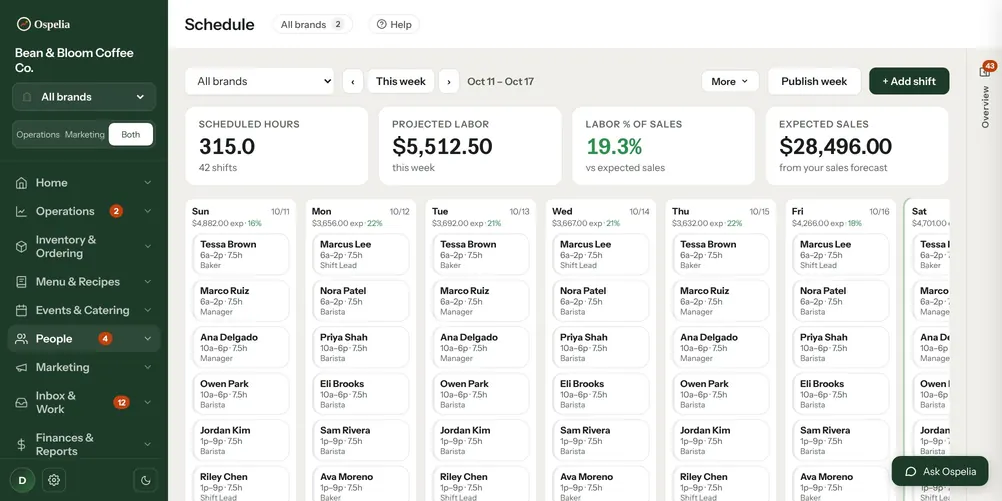
Task: Open Tessa Brown's Sunday Baker shift
Action: pos(240,254)
